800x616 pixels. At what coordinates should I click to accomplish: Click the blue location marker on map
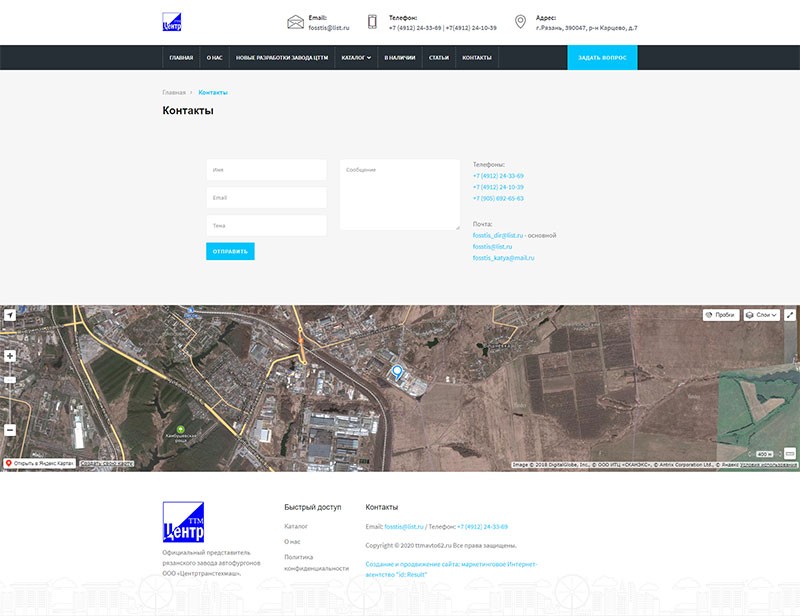[x=397, y=373]
